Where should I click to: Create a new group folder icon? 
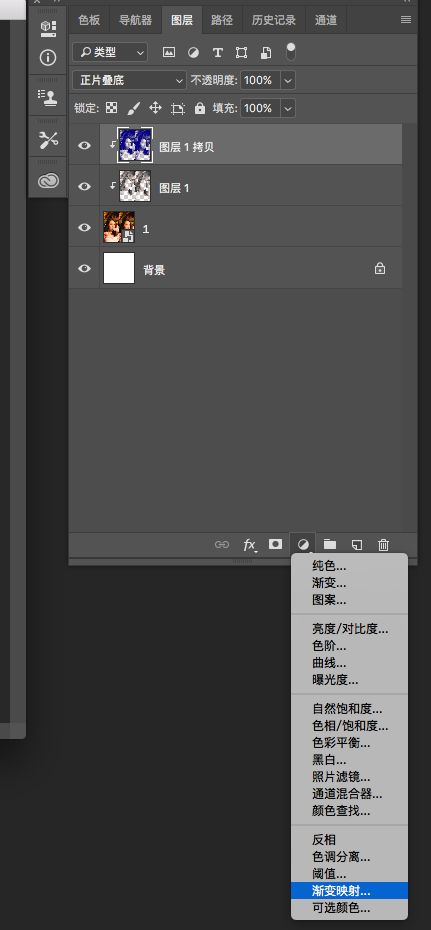[330, 544]
